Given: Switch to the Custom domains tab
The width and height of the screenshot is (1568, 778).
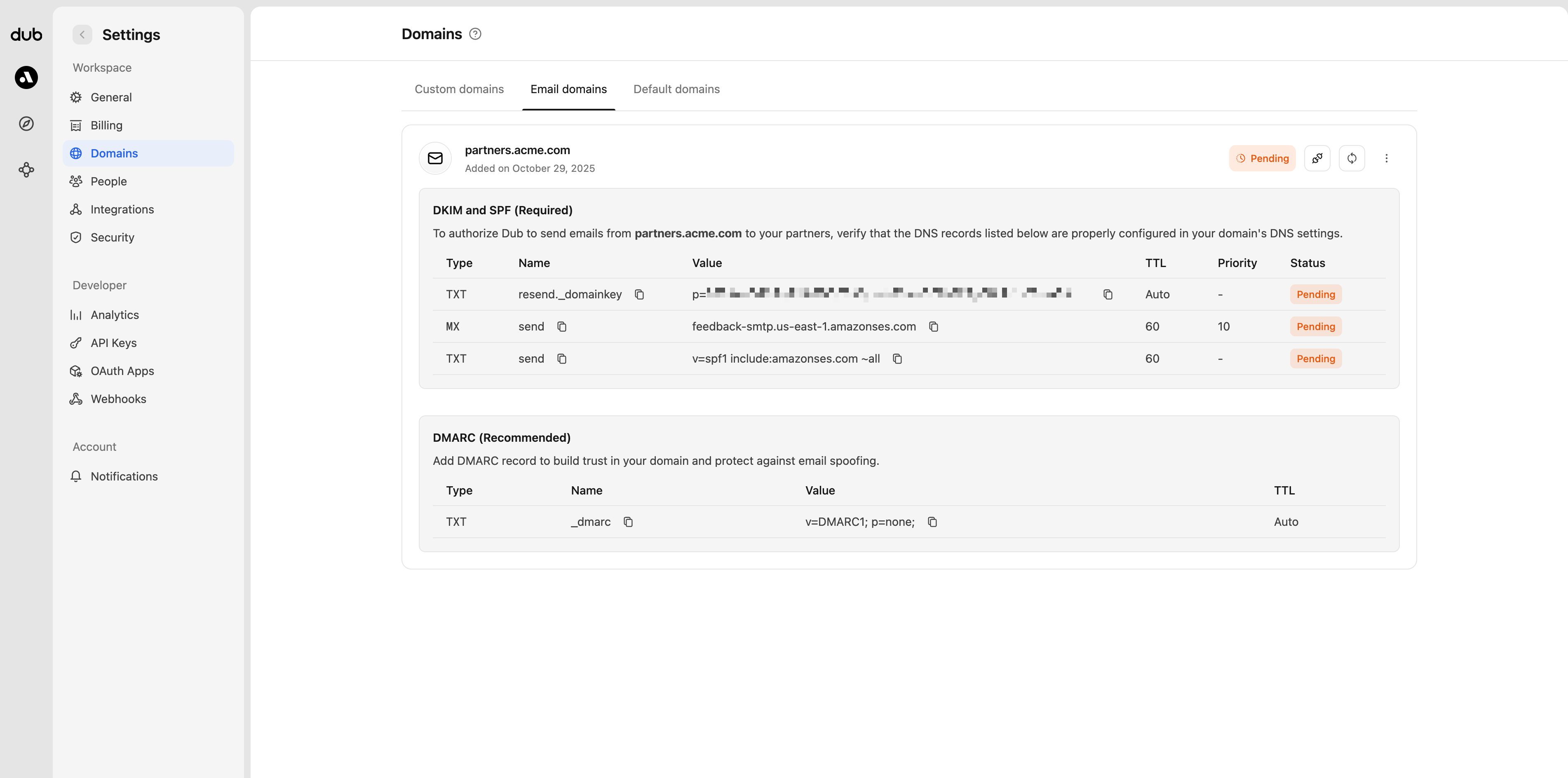Looking at the screenshot, I should pos(459,89).
